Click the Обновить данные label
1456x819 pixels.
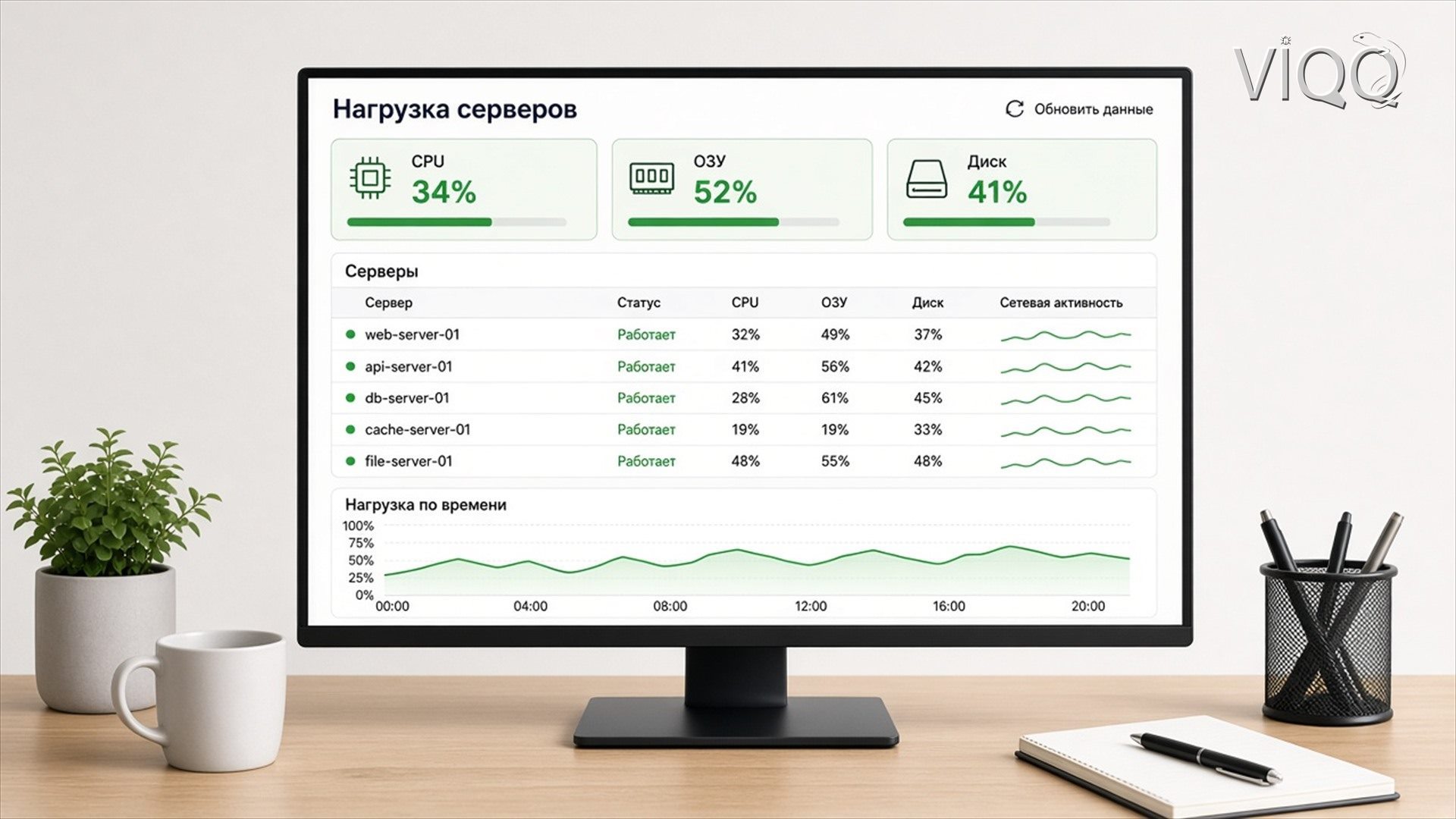point(1094,109)
